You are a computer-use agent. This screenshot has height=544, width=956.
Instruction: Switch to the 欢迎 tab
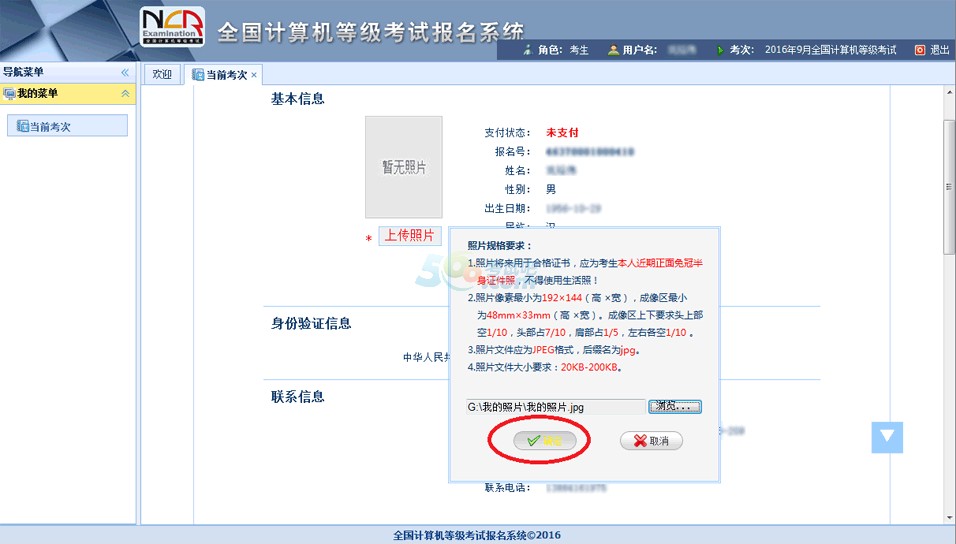[162, 74]
